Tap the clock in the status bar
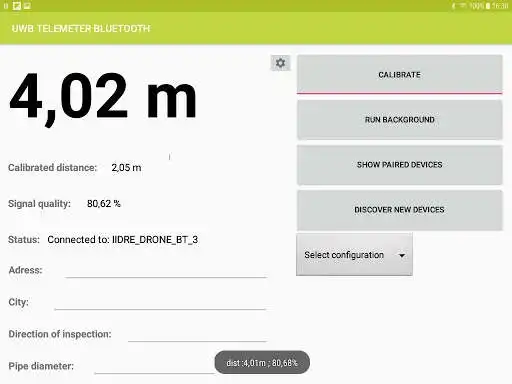Image resolution: width=512 pixels, height=384 pixels. click(500, 6)
